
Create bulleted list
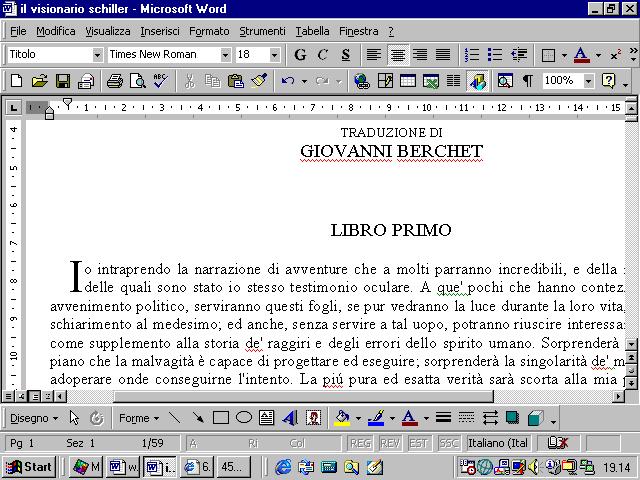tap(495, 55)
